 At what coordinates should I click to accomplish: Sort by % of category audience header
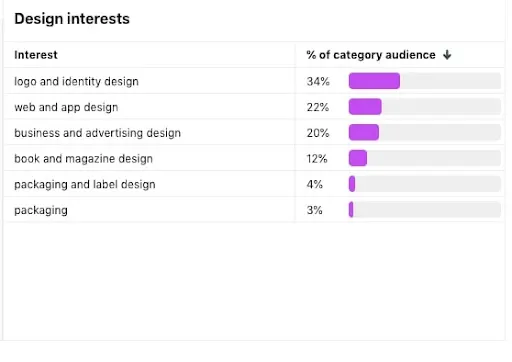coord(371,55)
